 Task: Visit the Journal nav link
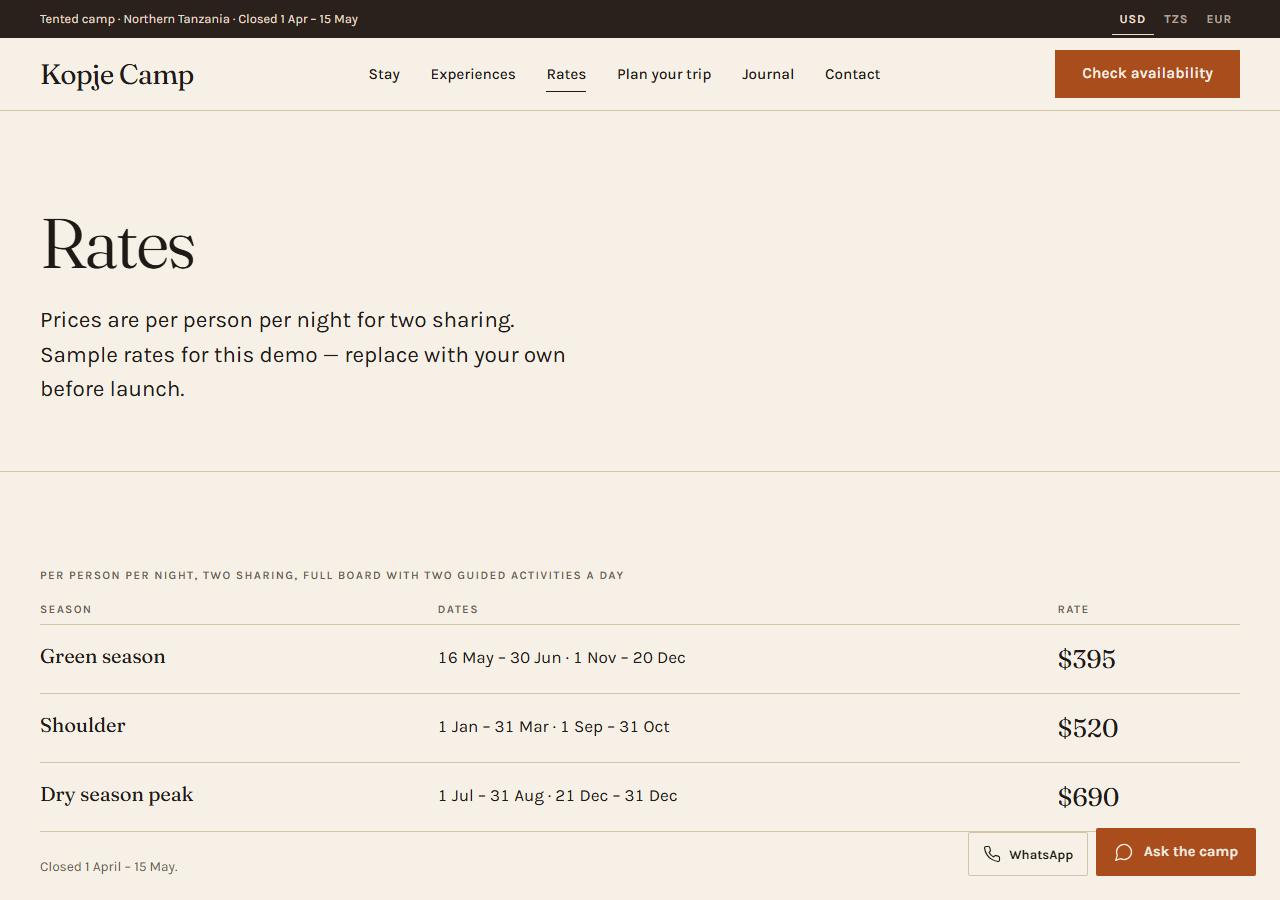coord(768,74)
